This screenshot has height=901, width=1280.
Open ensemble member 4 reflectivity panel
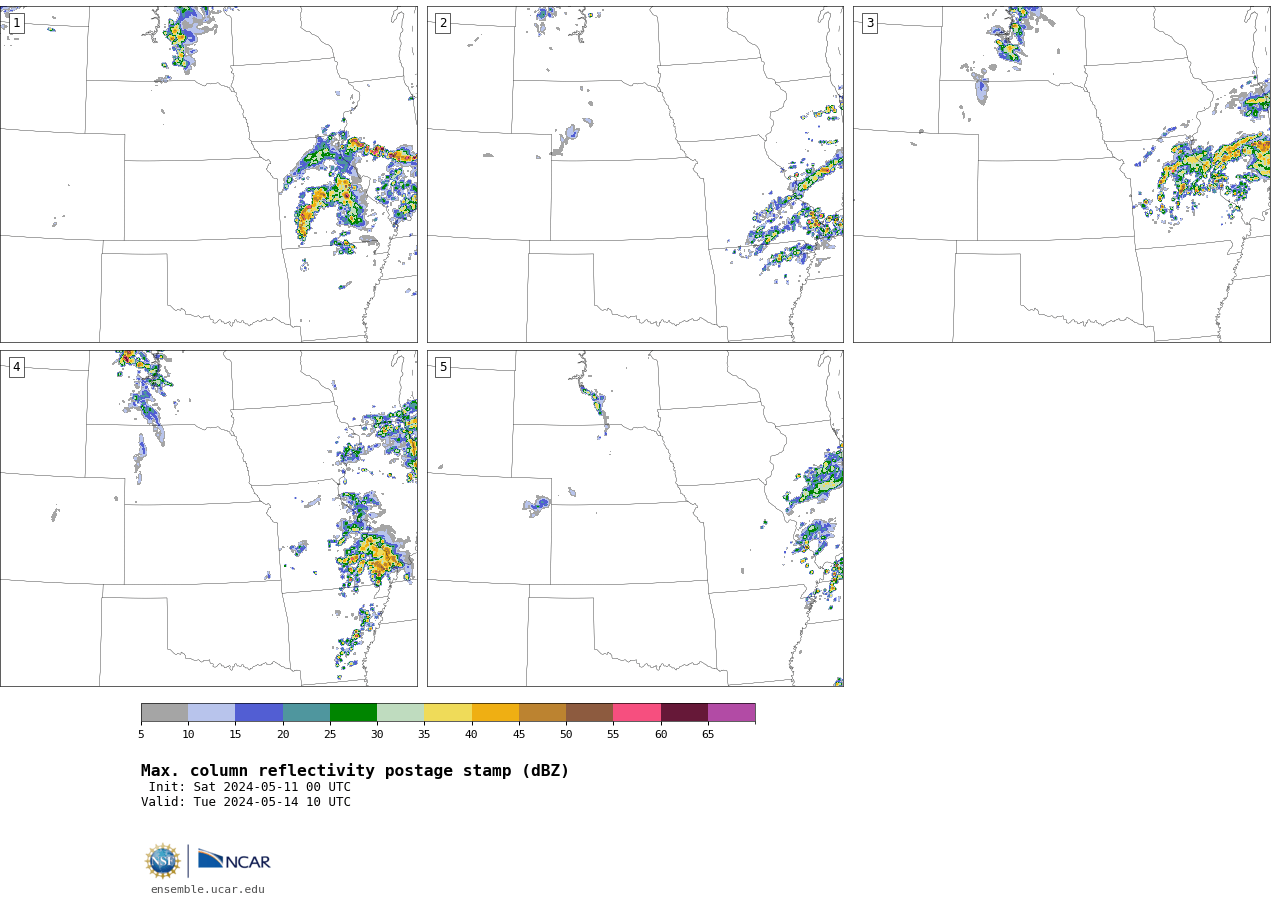(208, 518)
